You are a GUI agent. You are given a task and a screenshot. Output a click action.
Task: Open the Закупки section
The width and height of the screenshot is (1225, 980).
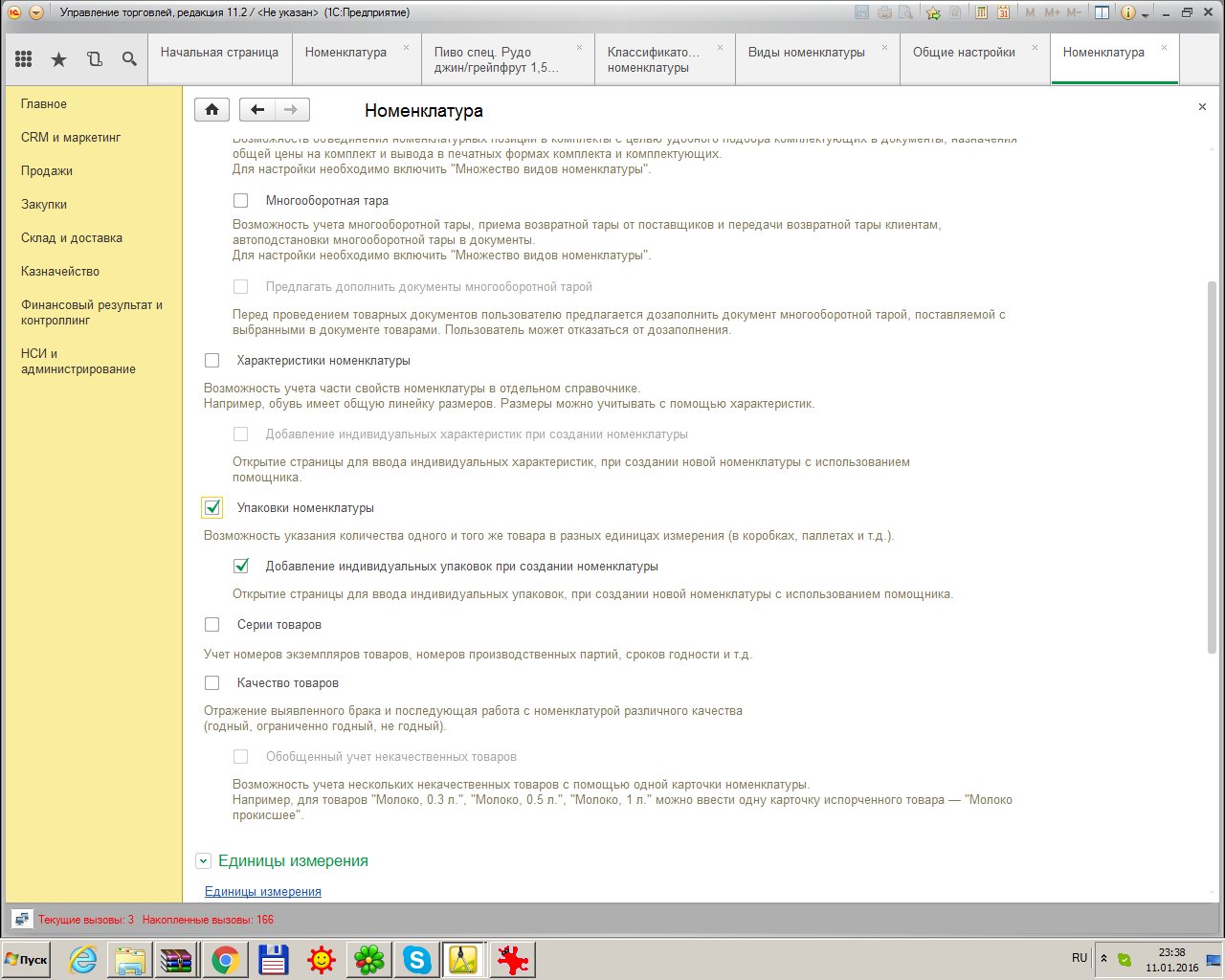(x=44, y=205)
